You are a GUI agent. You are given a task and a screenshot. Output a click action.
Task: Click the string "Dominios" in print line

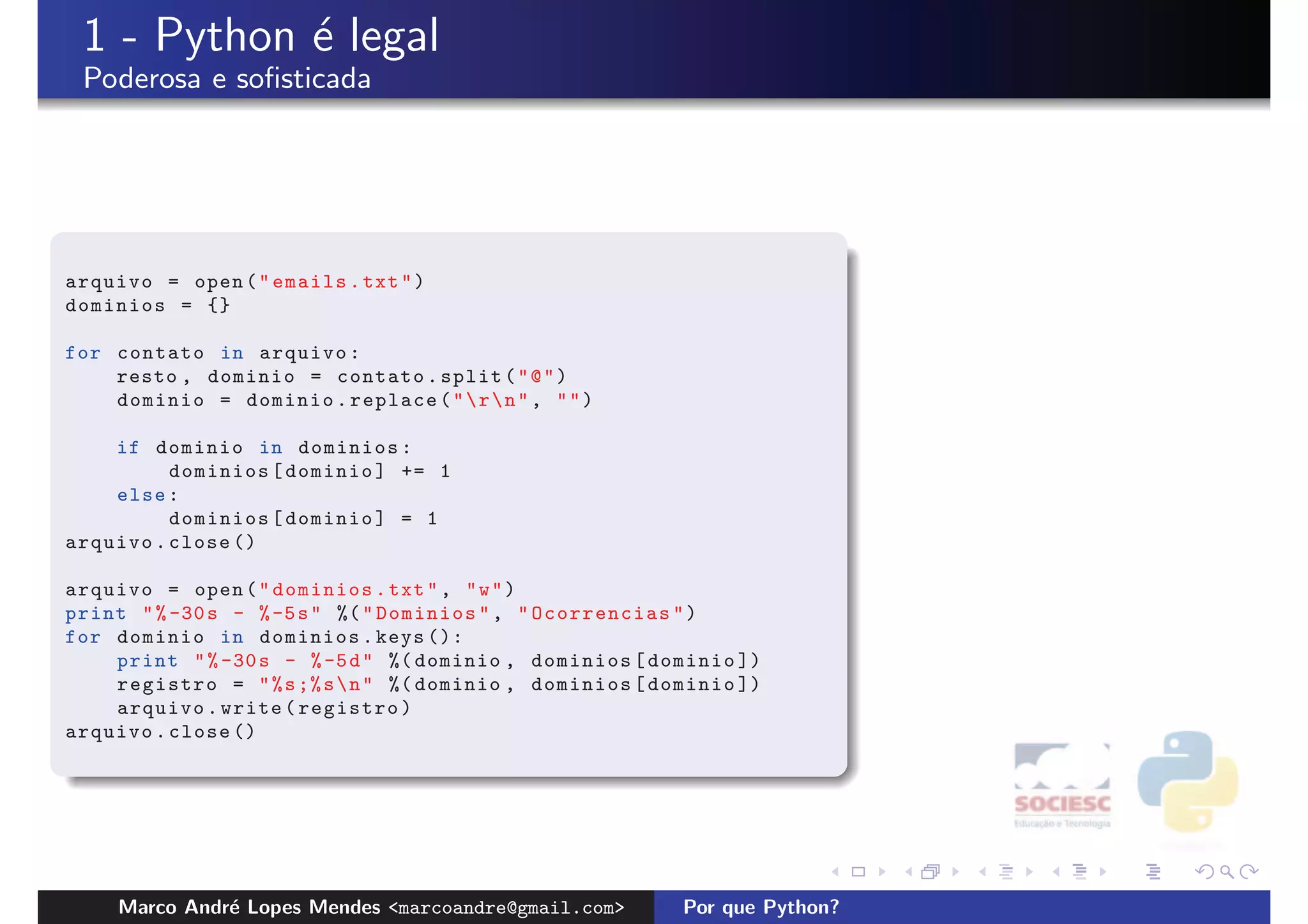pyautogui.click(x=426, y=613)
